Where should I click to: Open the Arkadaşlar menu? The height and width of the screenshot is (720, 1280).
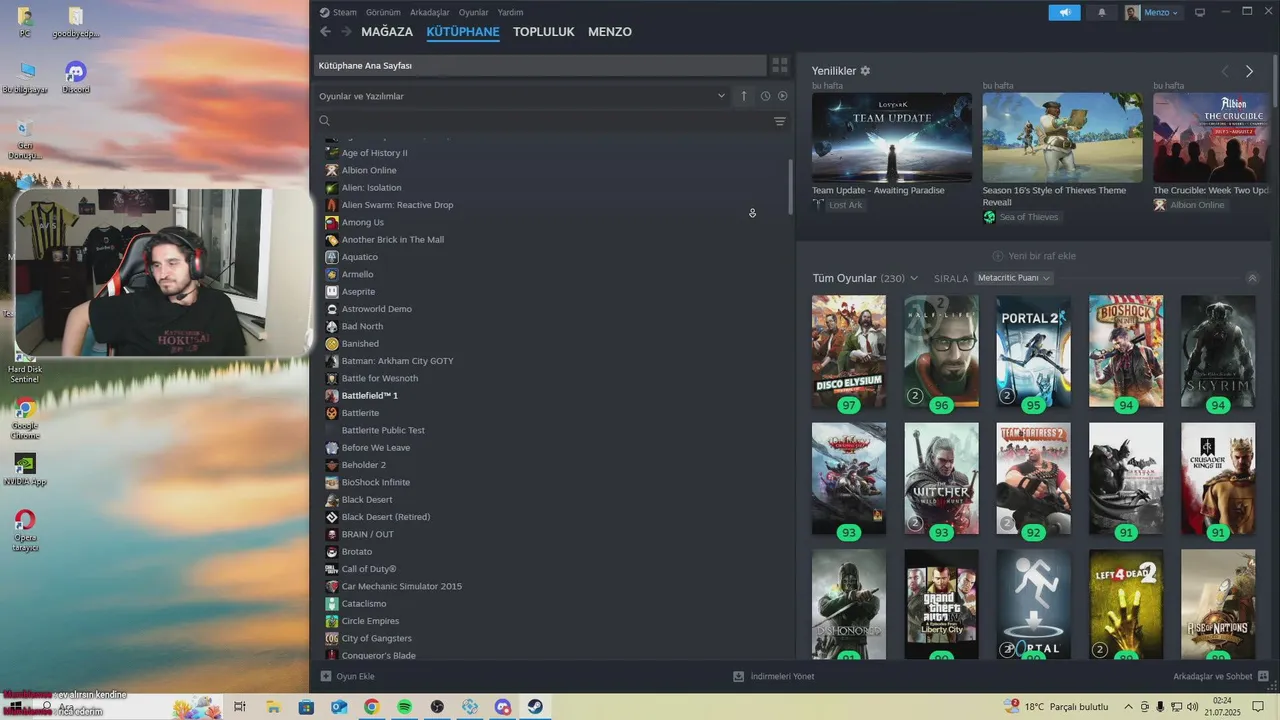coord(430,12)
